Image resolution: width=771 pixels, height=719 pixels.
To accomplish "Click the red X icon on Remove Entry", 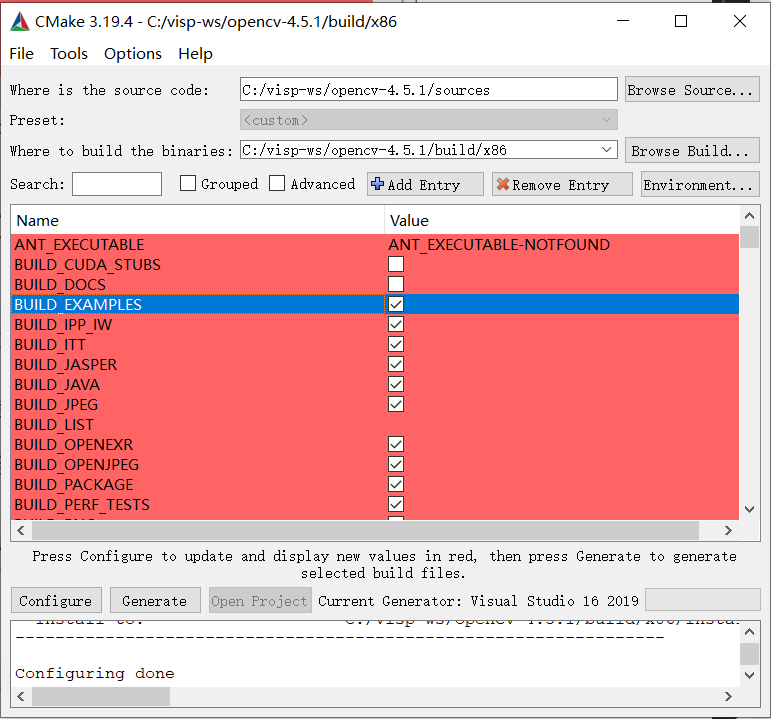I will [503, 184].
